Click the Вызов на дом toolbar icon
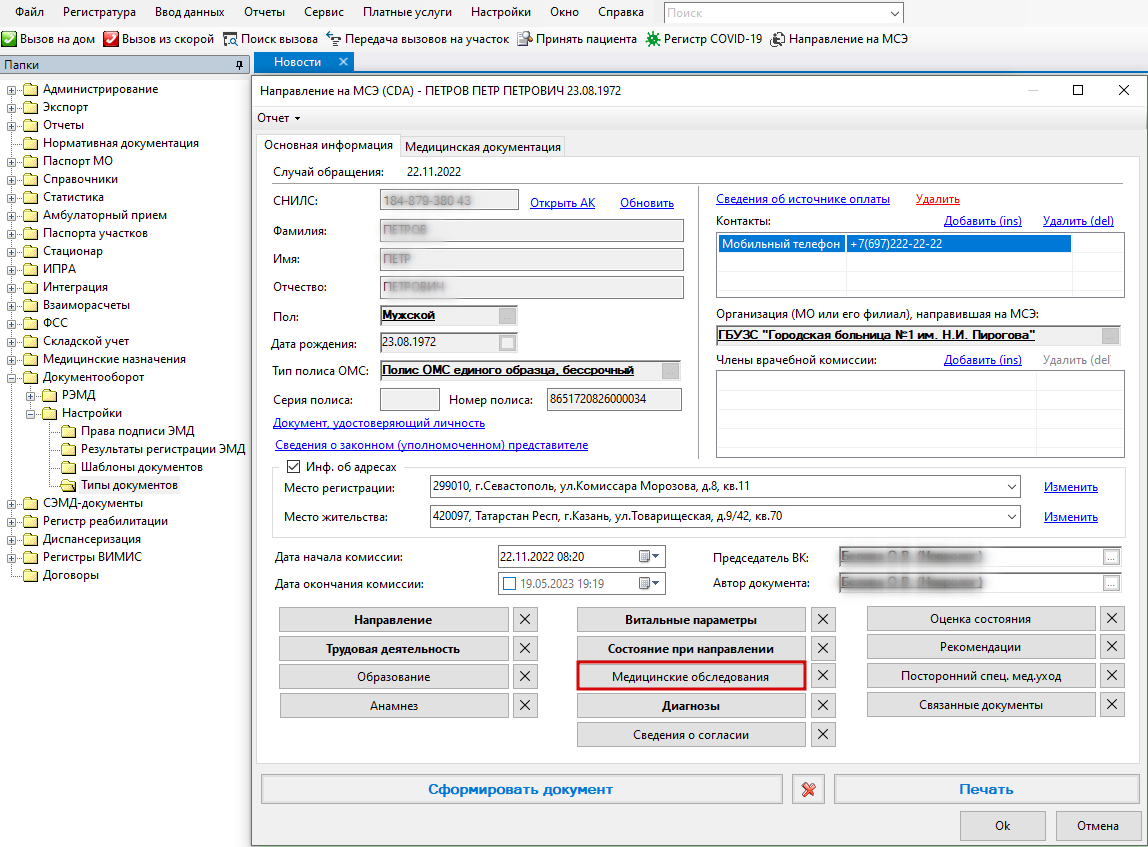 10,39
